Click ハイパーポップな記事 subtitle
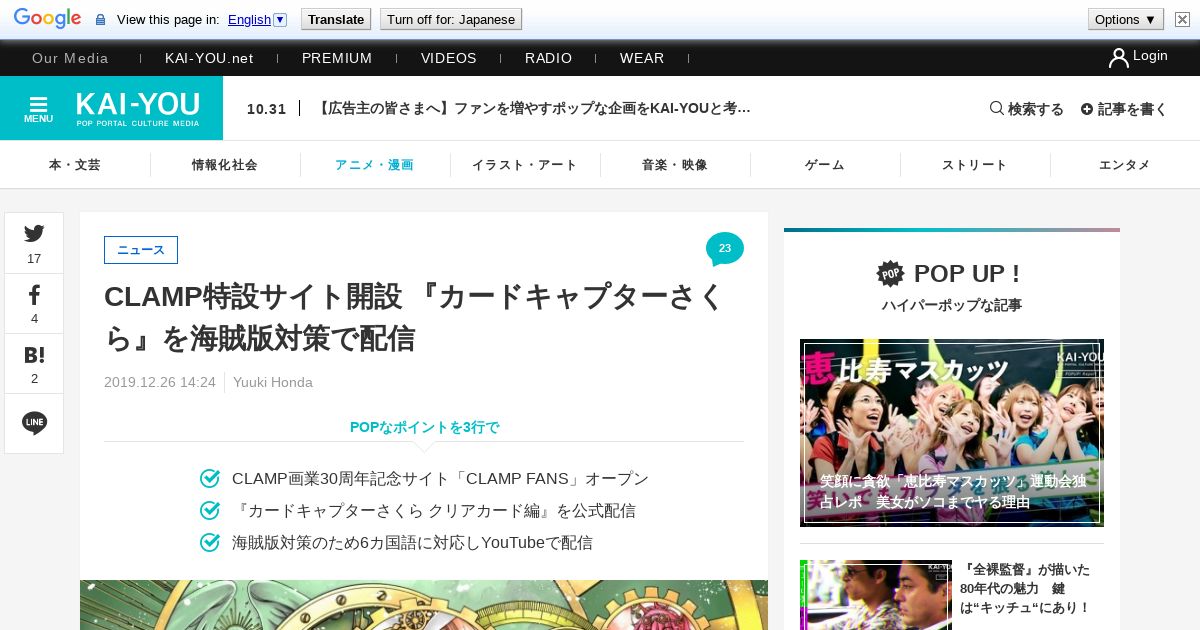1200x630 pixels. coord(952,305)
